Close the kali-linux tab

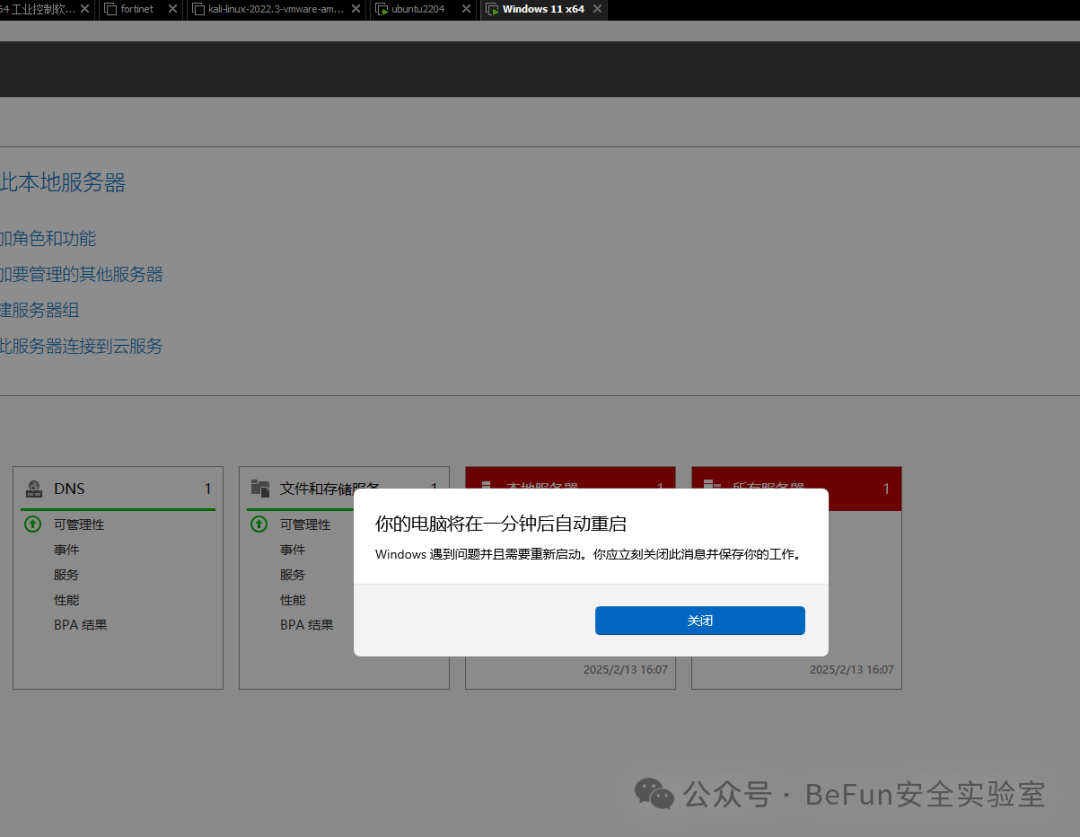point(355,9)
